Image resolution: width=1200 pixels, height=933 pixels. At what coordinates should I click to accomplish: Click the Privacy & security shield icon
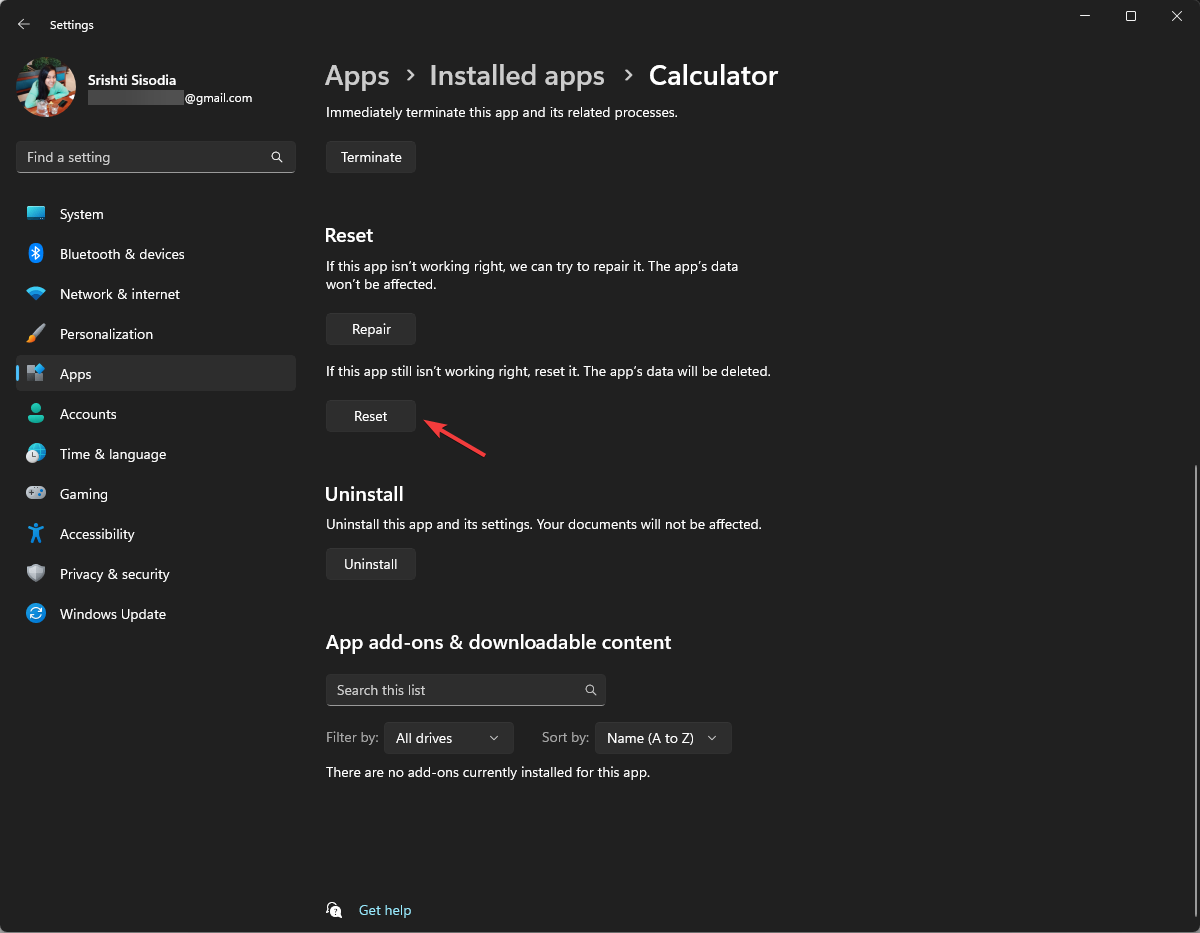(x=36, y=574)
